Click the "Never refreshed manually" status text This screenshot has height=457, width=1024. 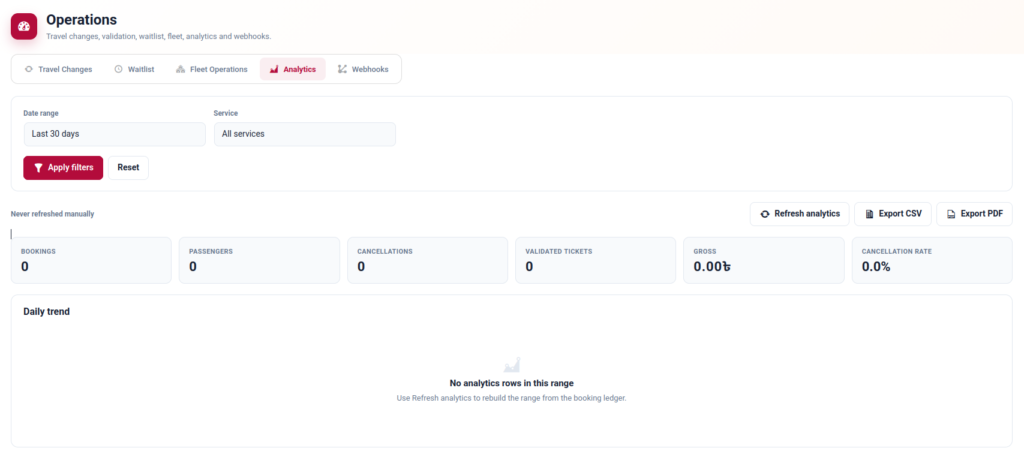click(52, 214)
